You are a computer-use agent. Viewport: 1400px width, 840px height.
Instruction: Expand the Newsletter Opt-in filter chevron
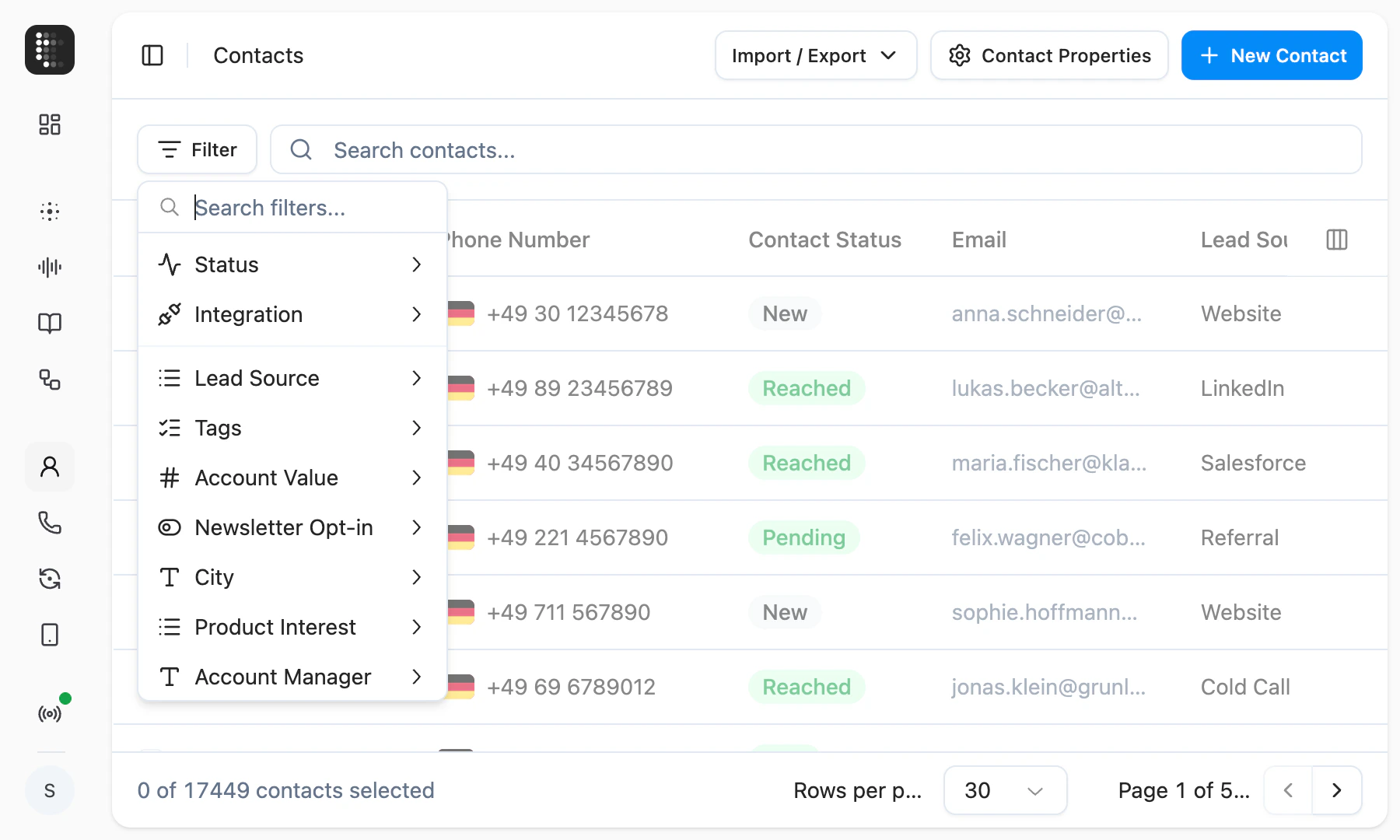(x=417, y=527)
